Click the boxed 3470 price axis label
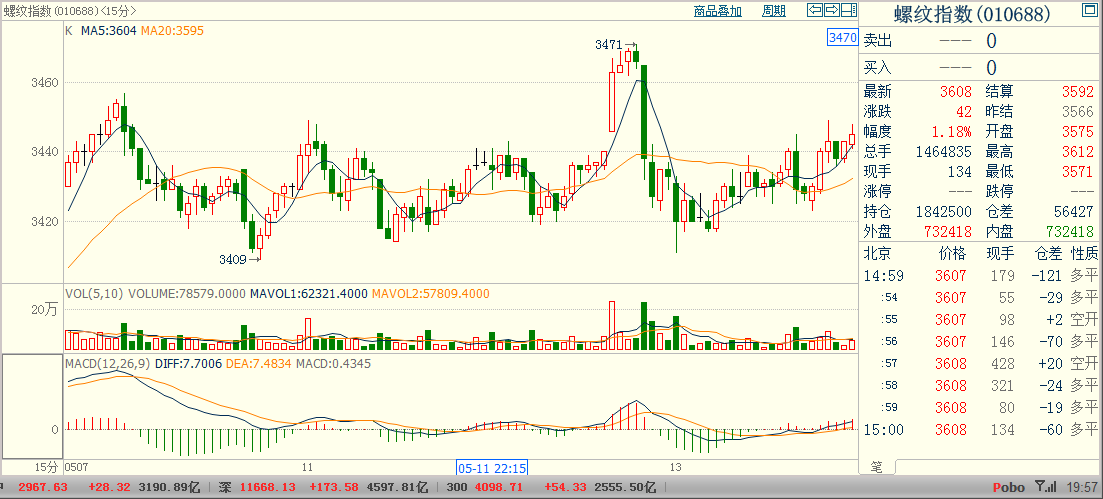Viewport: 1103px width, 499px height. click(842, 37)
